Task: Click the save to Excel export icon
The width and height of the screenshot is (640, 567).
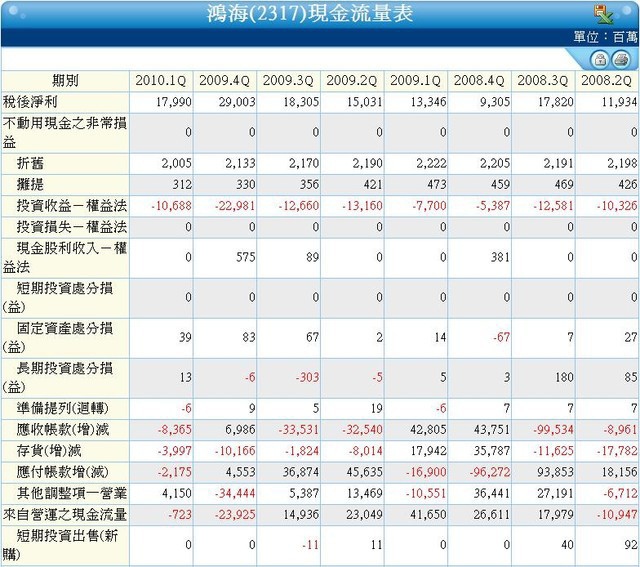Action: (604, 14)
